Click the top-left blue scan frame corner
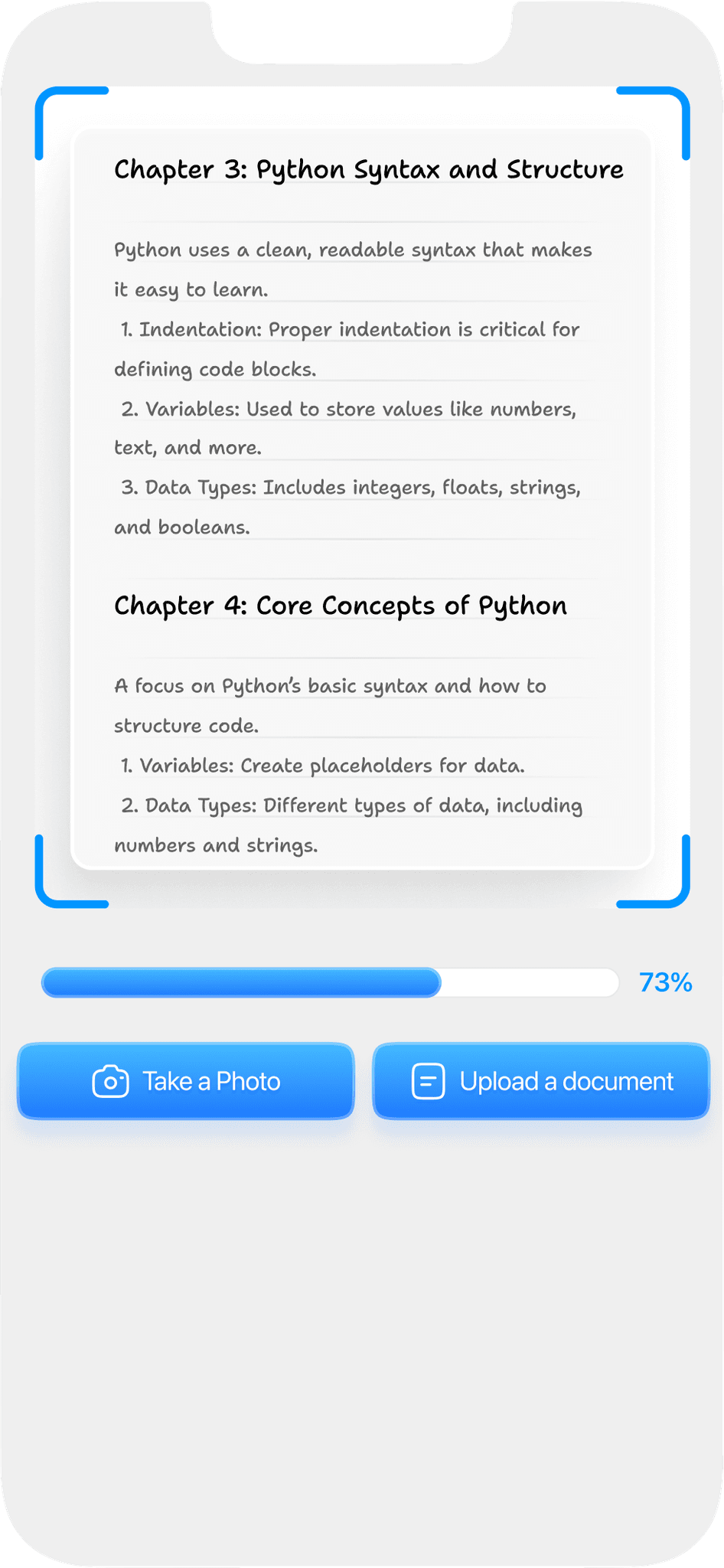This screenshot has height=1568, width=724. tap(72, 123)
